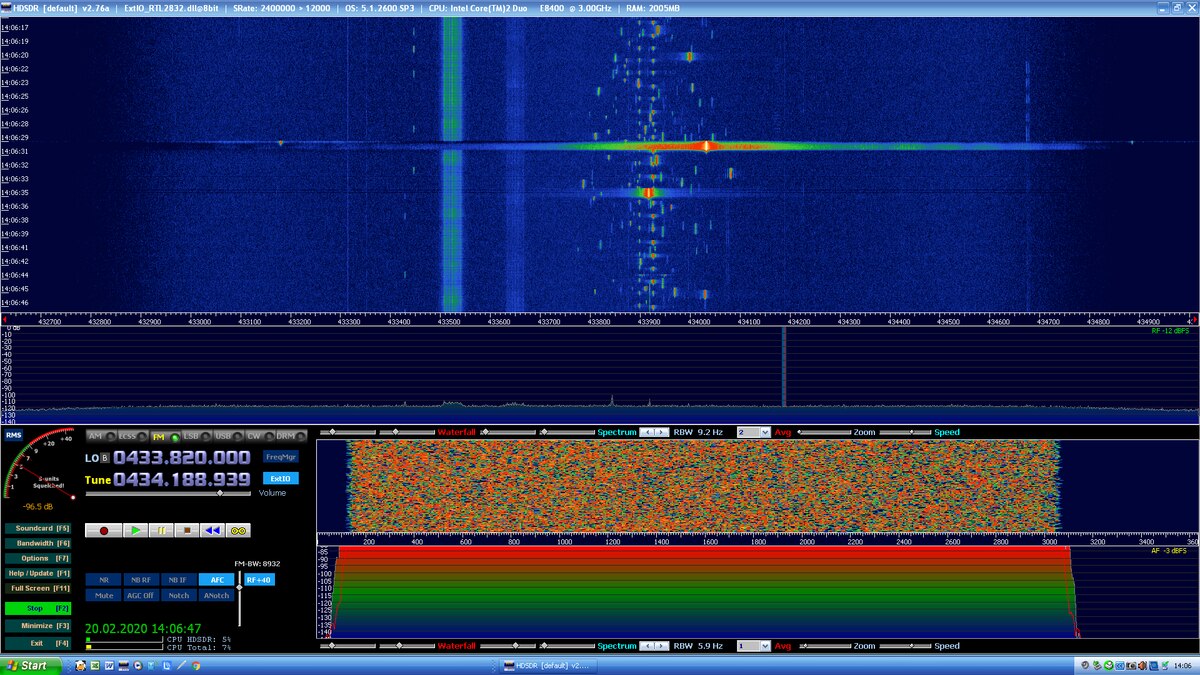Toggle NB IF noise blanker
The width and height of the screenshot is (1200, 675).
click(x=178, y=580)
